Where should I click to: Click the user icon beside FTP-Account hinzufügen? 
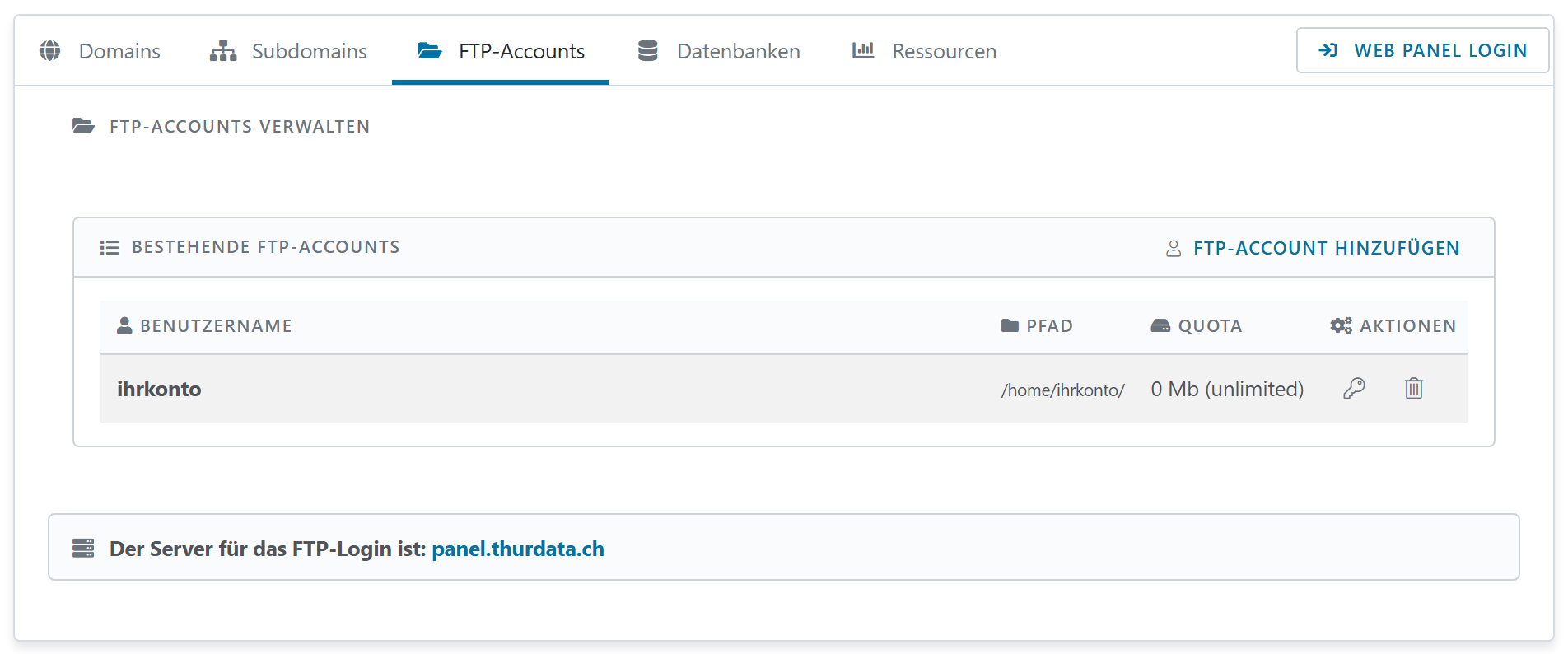tap(1174, 249)
